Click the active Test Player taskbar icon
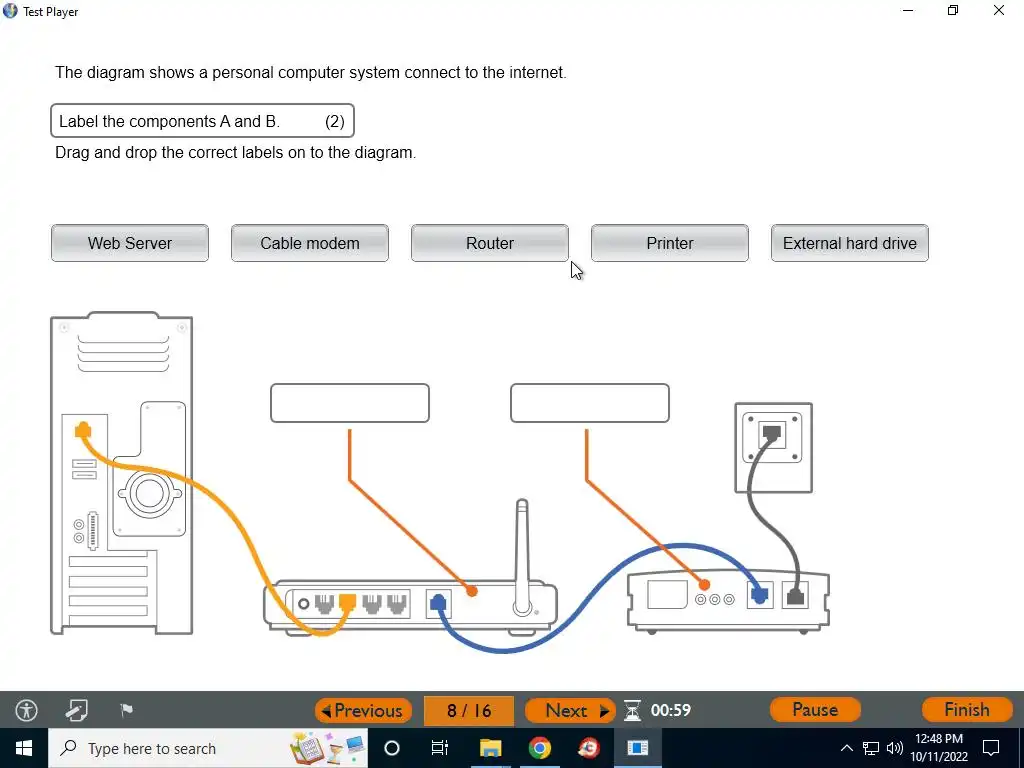The image size is (1024, 768). pyautogui.click(x=638, y=748)
